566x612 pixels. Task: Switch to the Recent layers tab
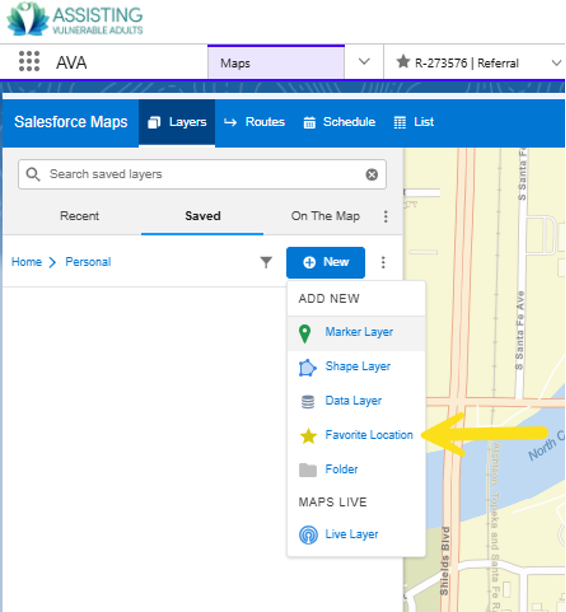pyautogui.click(x=79, y=216)
